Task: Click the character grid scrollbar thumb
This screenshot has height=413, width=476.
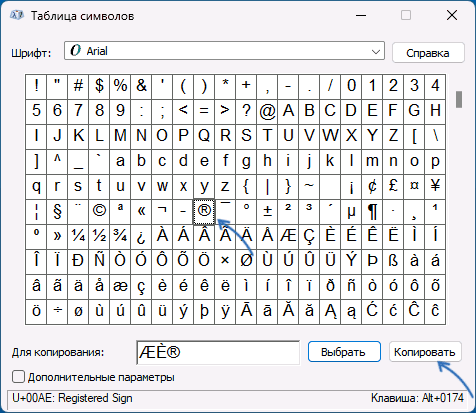Action: coord(459,99)
